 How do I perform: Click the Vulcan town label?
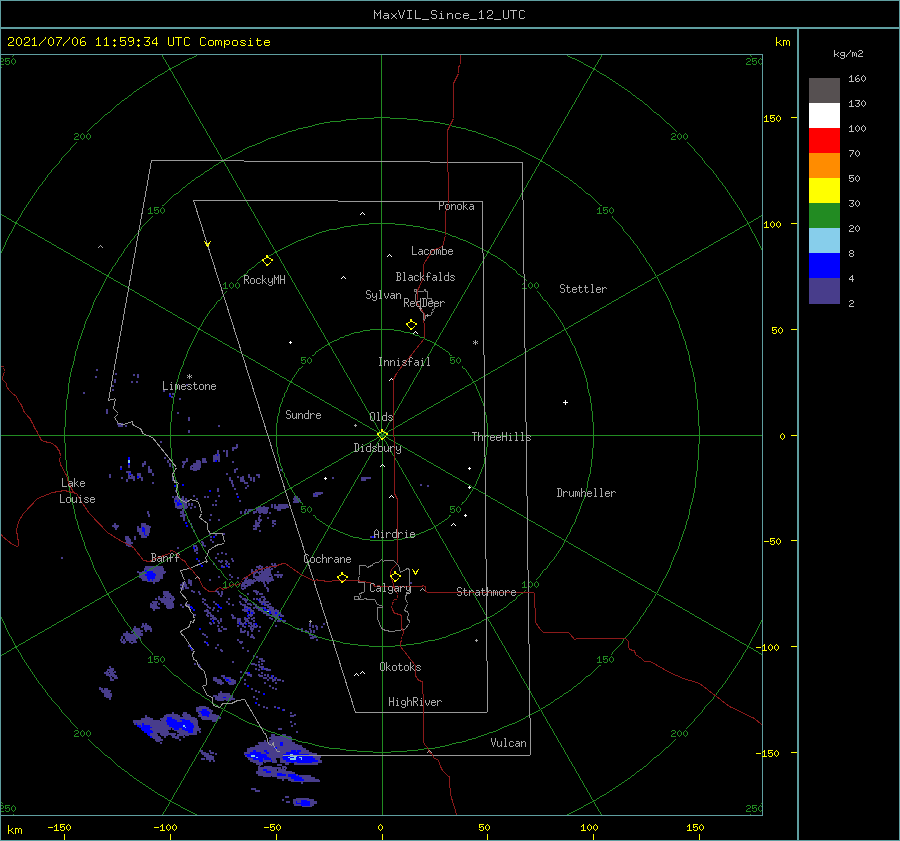click(509, 743)
